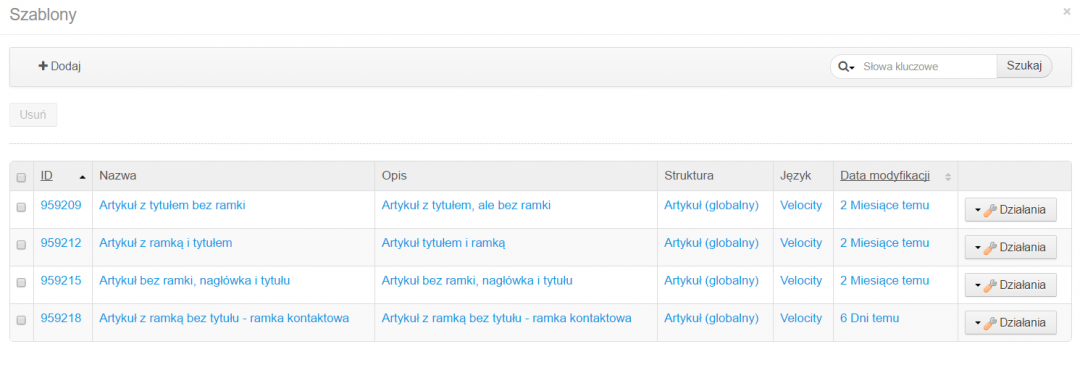
Task: Check the box for template 959209
Action: pos(21,207)
